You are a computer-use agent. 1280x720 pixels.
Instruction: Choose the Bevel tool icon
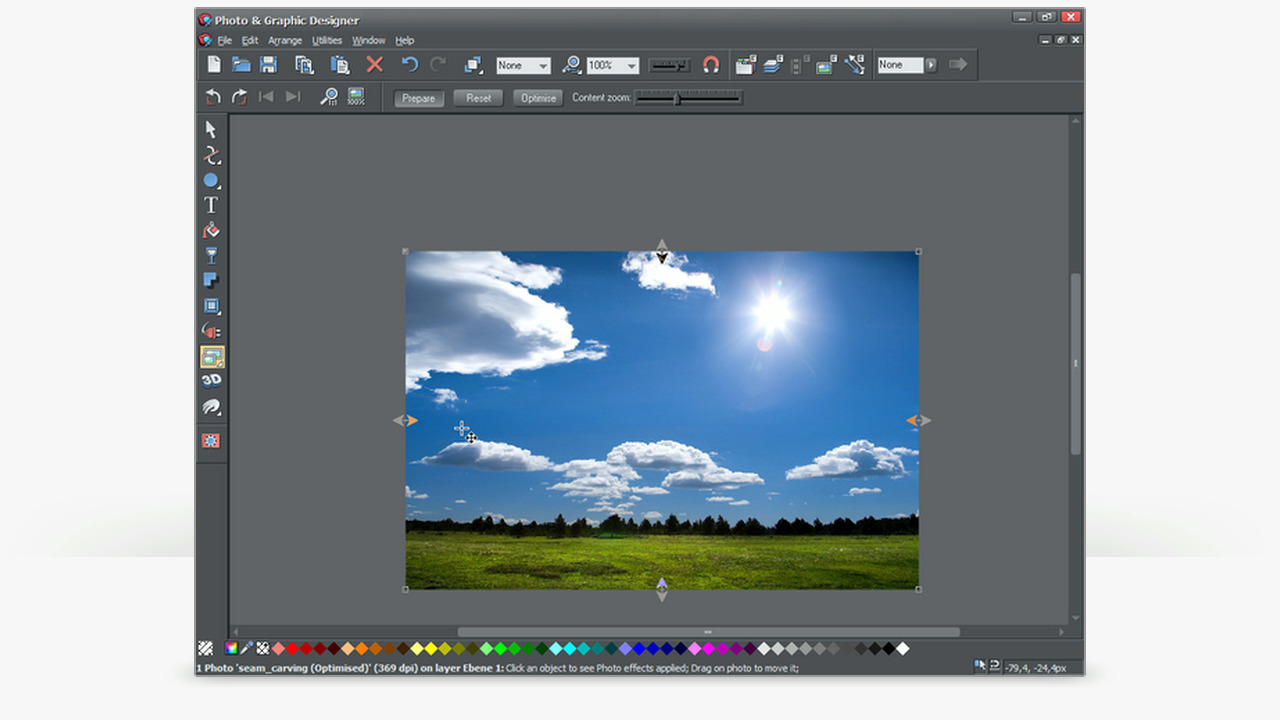(x=211, y=306)
